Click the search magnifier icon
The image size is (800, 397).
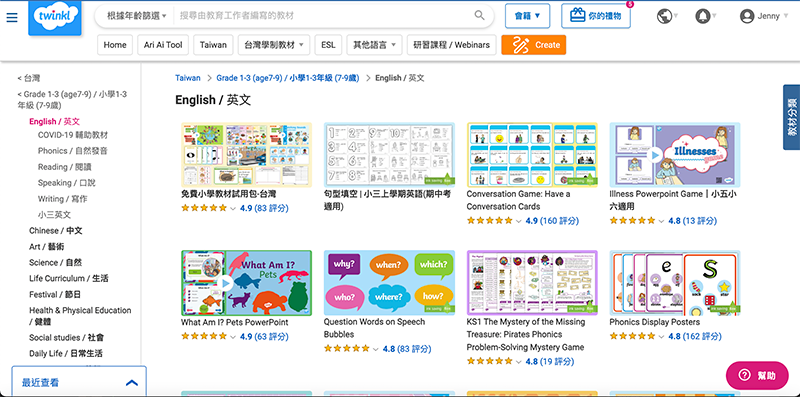480,15
